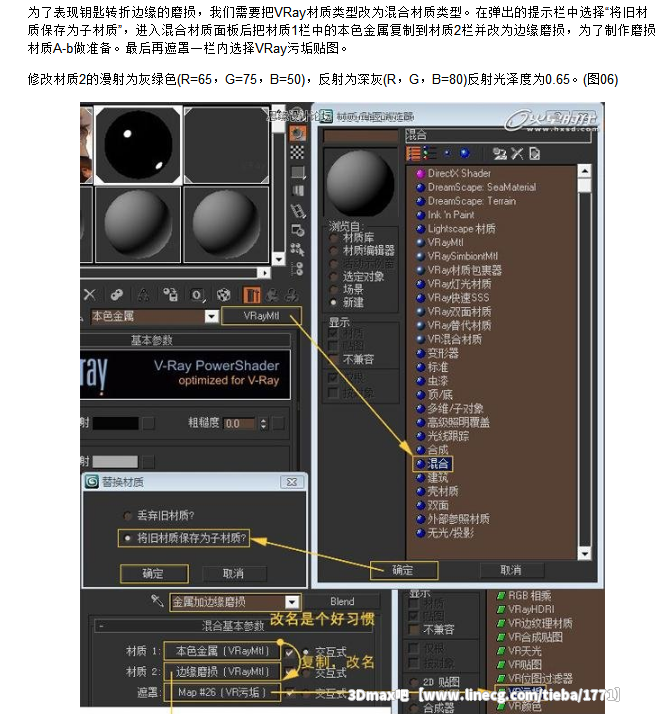The width and height of the screenshot is (660, 714).
Task: Click the browser list scroll up arrow
Action: (x=584, y=171)
